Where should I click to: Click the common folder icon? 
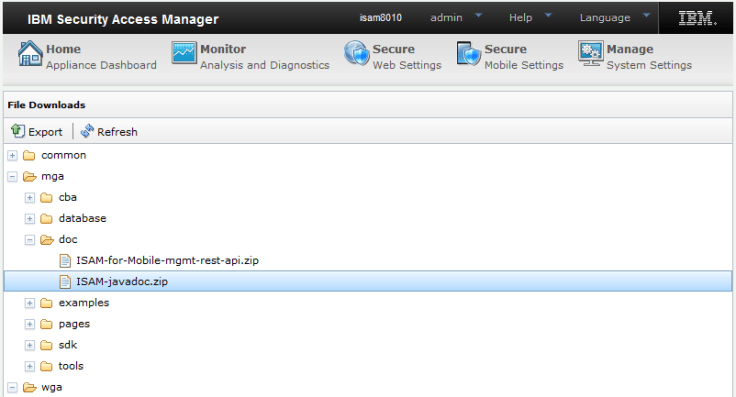[29, 155]
